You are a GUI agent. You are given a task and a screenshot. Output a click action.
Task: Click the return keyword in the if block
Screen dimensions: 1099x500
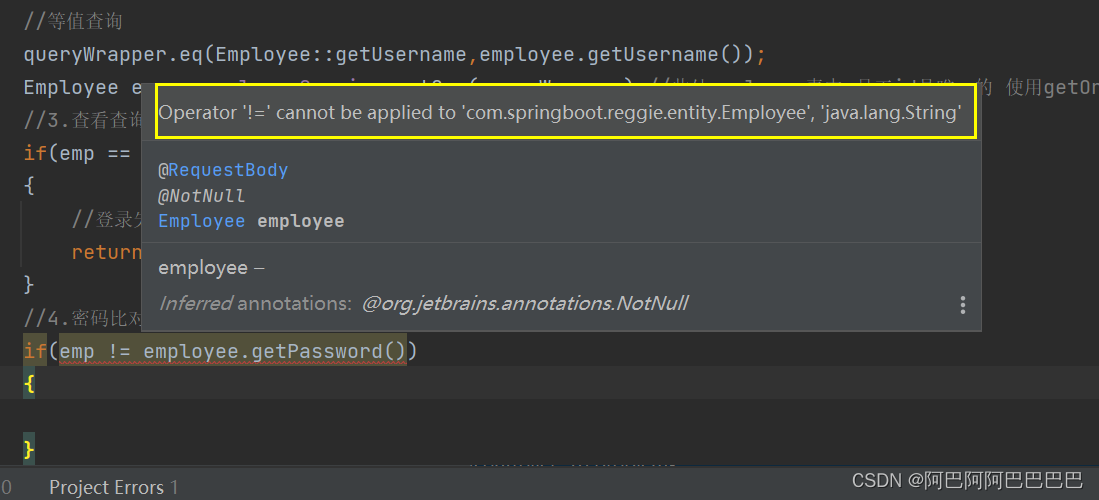tap(107, 252)
